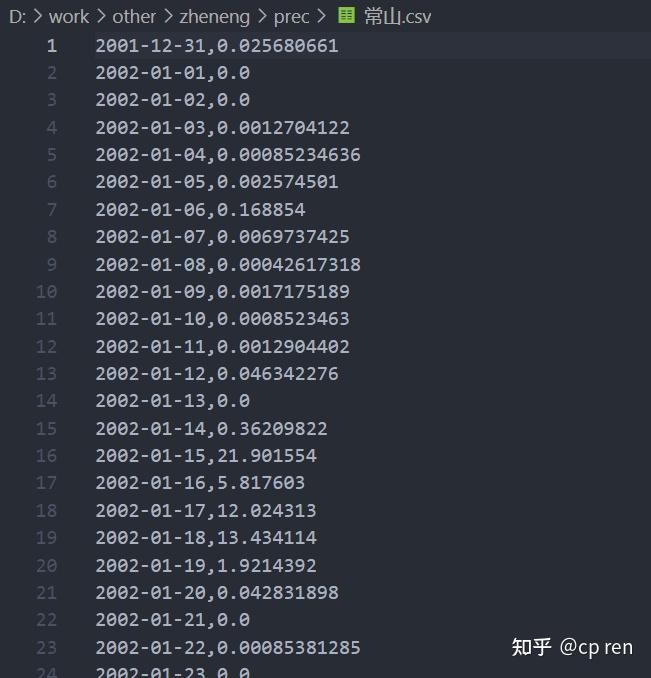The height and width of the screenshot is (678, 651).
Task: Open the 'work' breadcrumb folder
Action: pyautogui.click(x=69, y=17)
